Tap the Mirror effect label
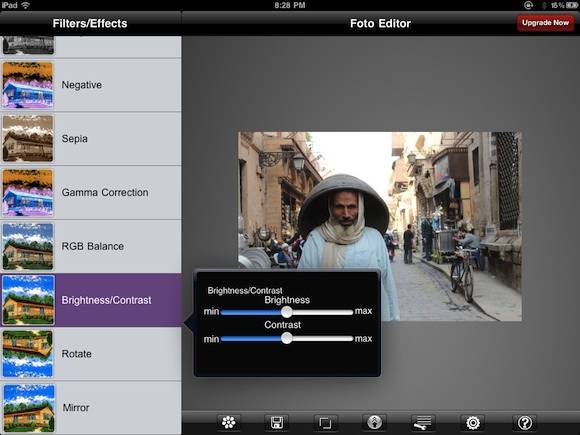Screen dimensions: 580x435 tap(76, 408)
